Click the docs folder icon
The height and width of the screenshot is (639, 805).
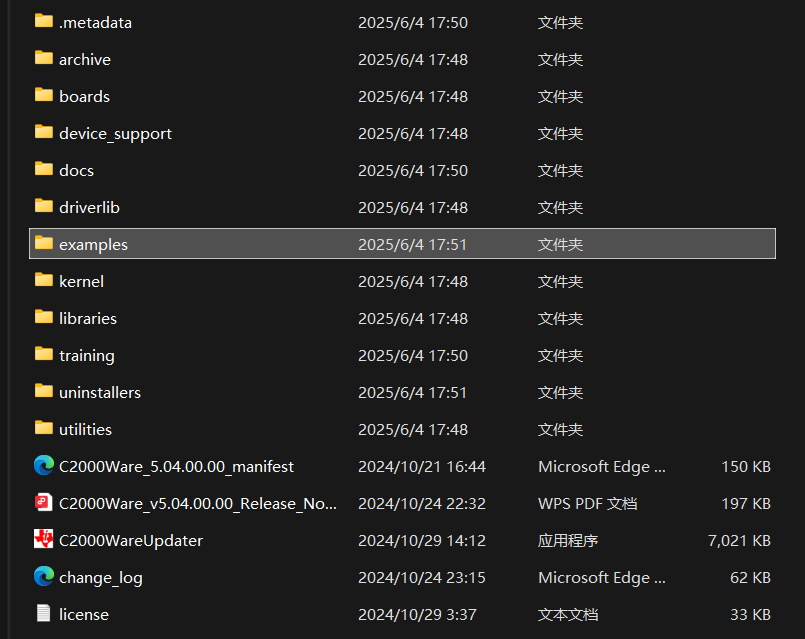tap(44, 169)
